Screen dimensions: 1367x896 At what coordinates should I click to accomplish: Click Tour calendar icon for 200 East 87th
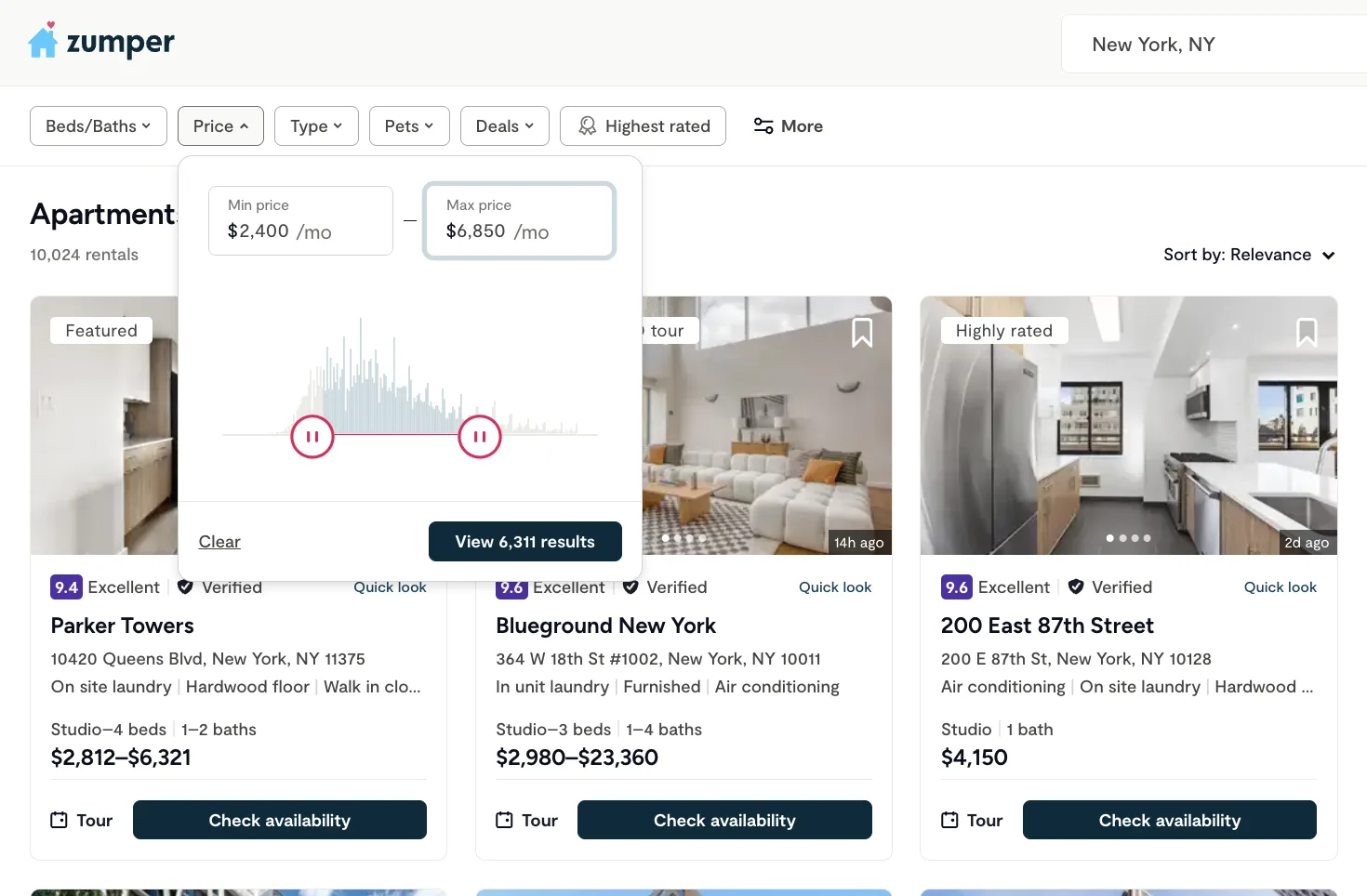tap(949, 820)
